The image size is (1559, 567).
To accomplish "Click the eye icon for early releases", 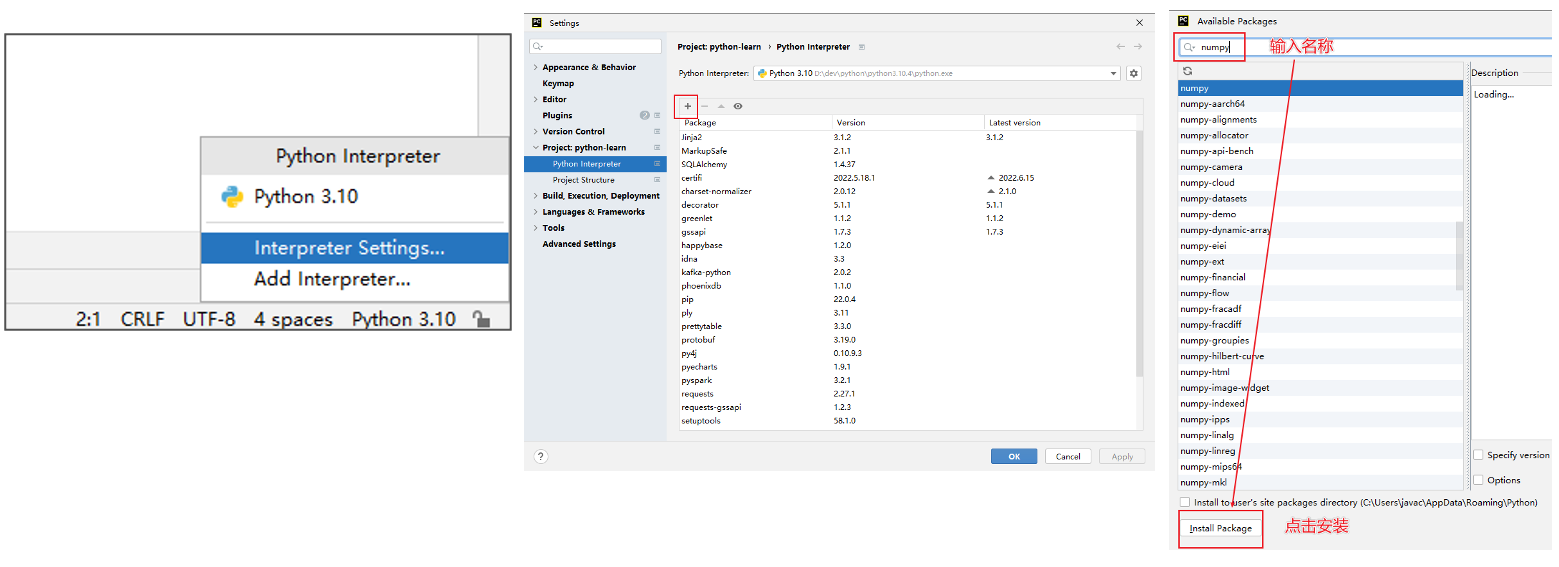I will tap(738, 106).
